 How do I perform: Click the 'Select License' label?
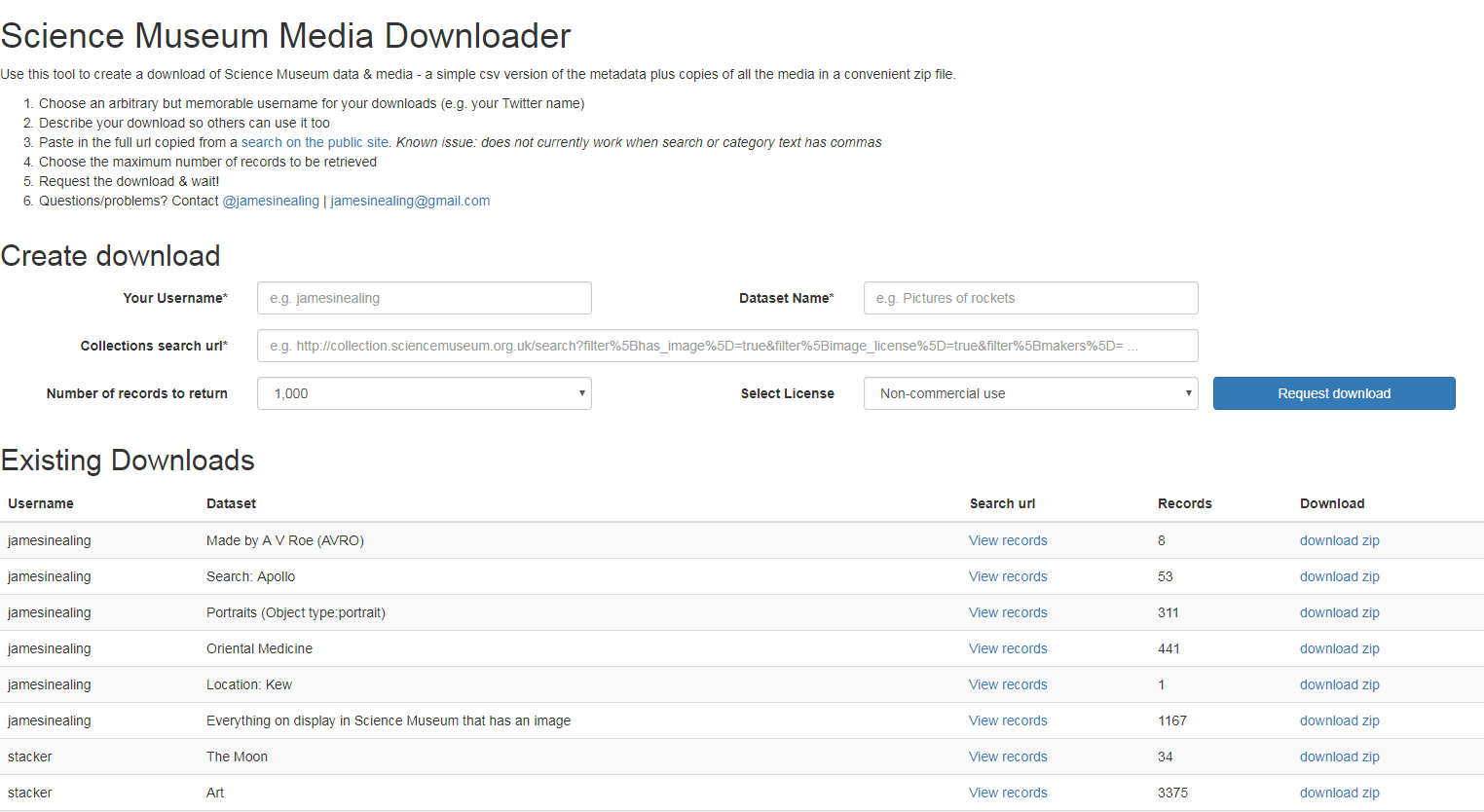pyautogui.click(x=788, y=393)
